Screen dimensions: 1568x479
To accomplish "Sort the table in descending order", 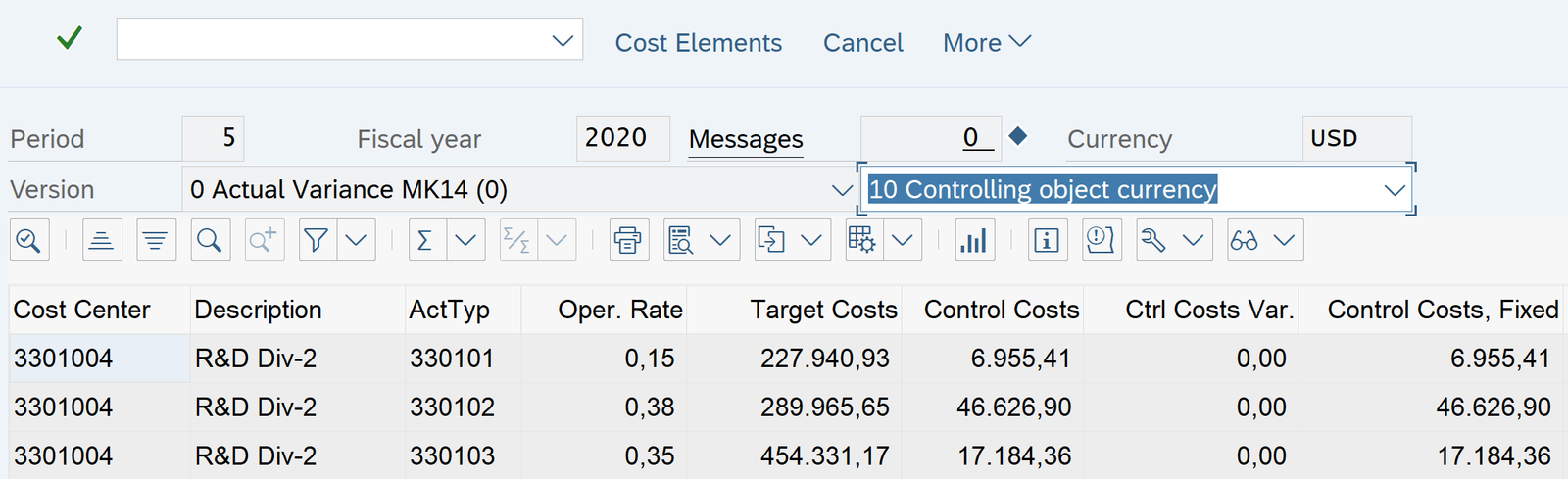I will click(x=156, y=241).
